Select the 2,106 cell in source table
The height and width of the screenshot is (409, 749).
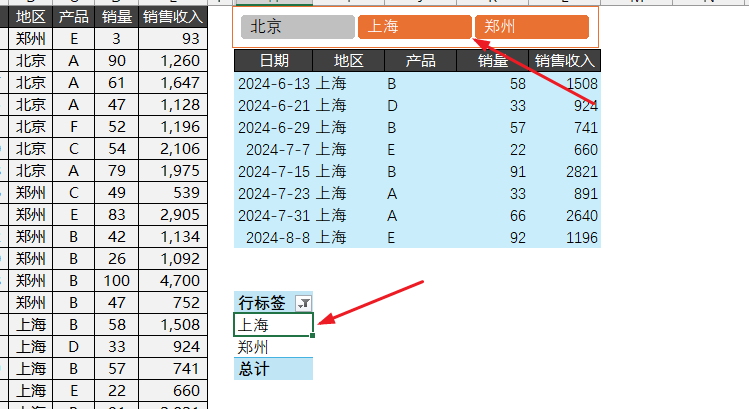pos(173,148)
